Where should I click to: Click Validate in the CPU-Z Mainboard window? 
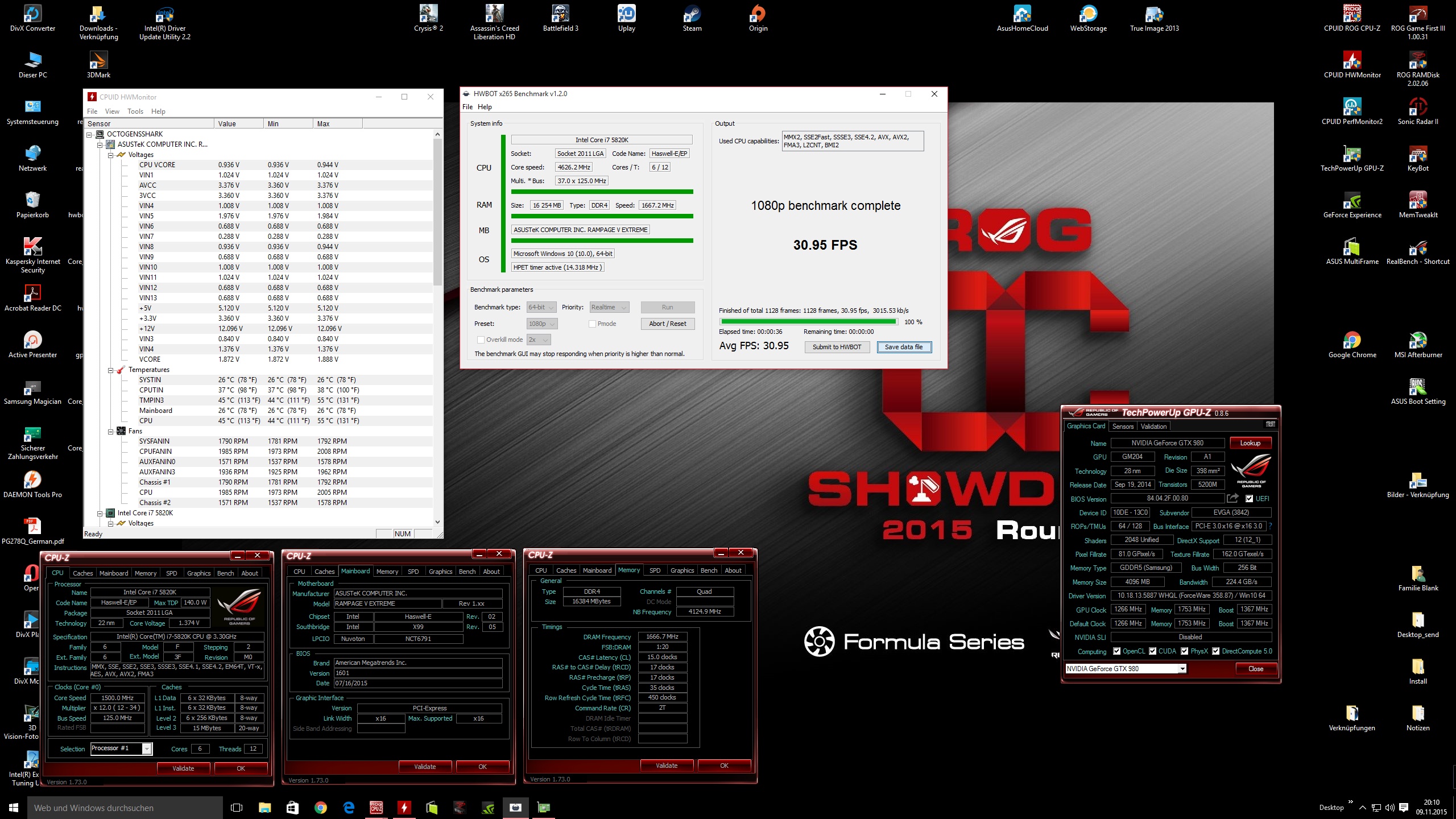pos(425,766)
